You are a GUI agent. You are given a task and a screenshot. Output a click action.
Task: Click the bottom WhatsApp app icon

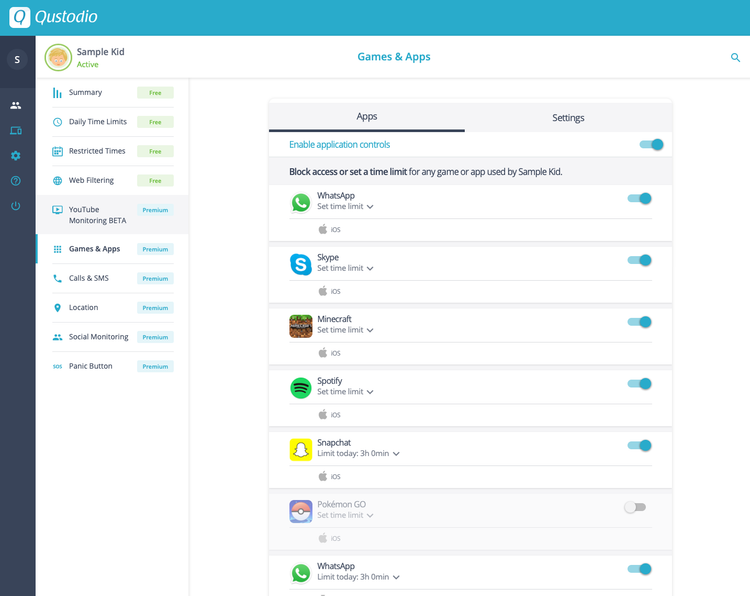(301, 573)
